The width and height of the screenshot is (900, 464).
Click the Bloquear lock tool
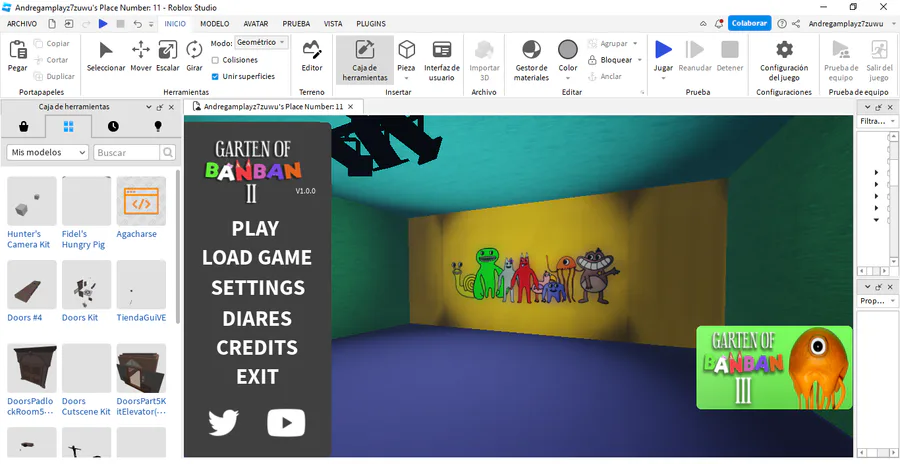pyautogui.click(x=610, y=60)
